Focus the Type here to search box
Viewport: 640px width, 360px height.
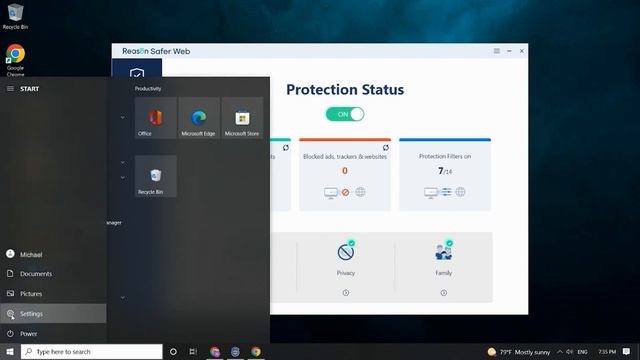(91, 351)
